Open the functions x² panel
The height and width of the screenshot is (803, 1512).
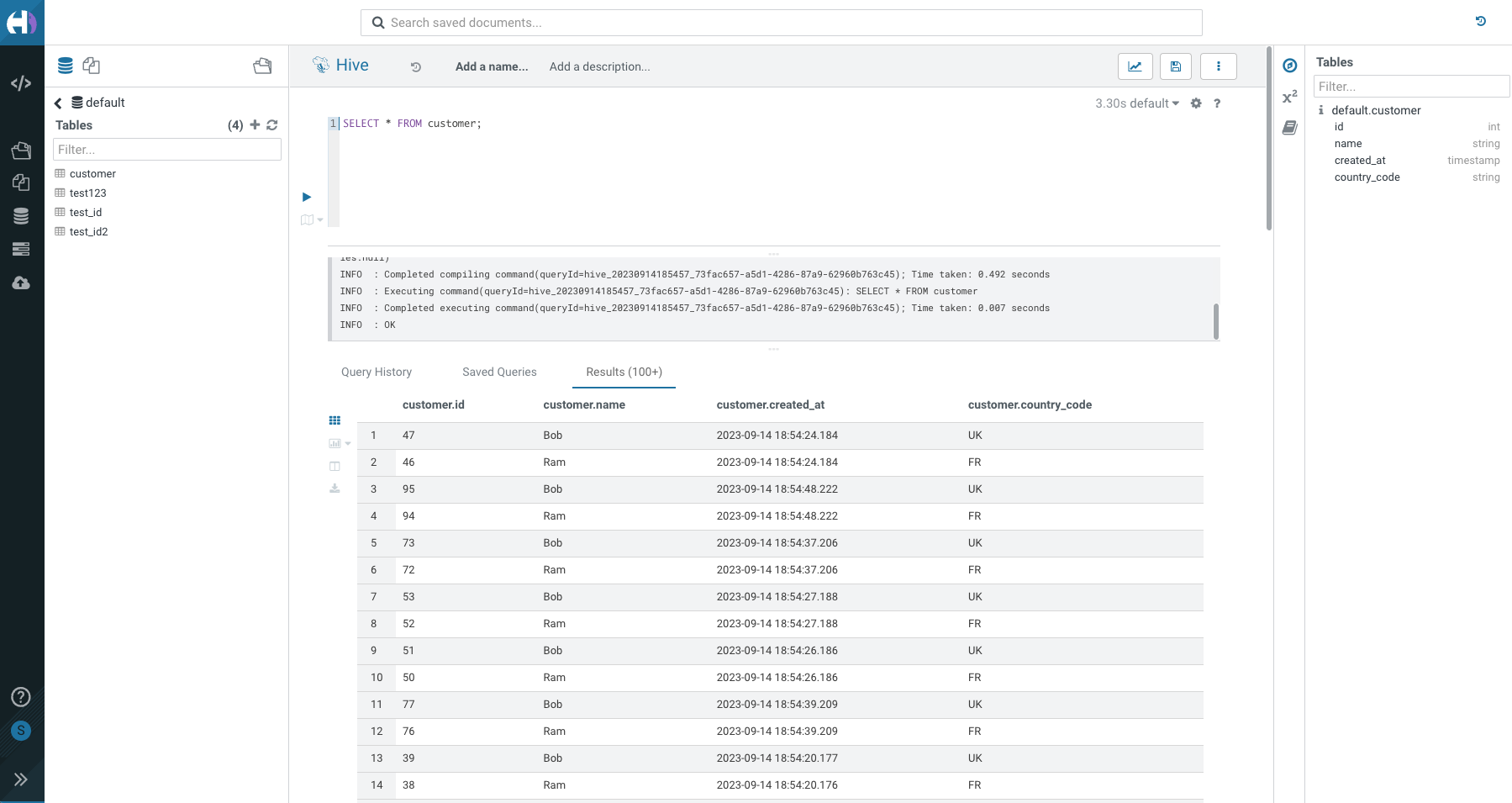(1289, 97)
